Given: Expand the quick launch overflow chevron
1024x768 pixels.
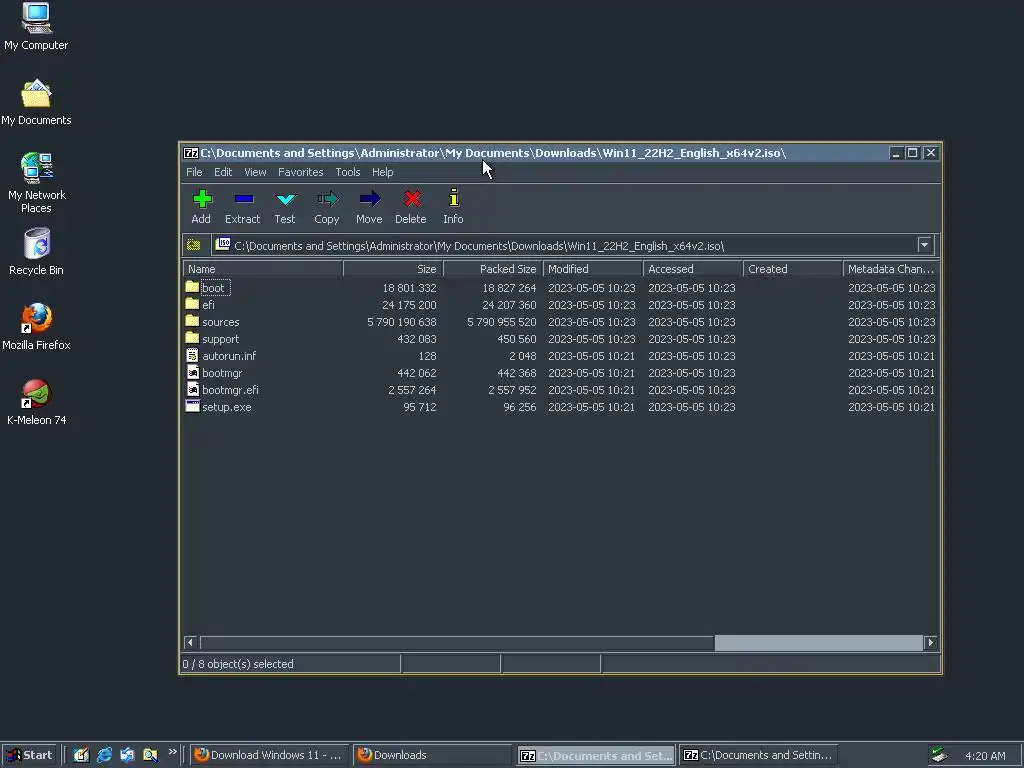Looking at the screenshot, I should 172,752.
